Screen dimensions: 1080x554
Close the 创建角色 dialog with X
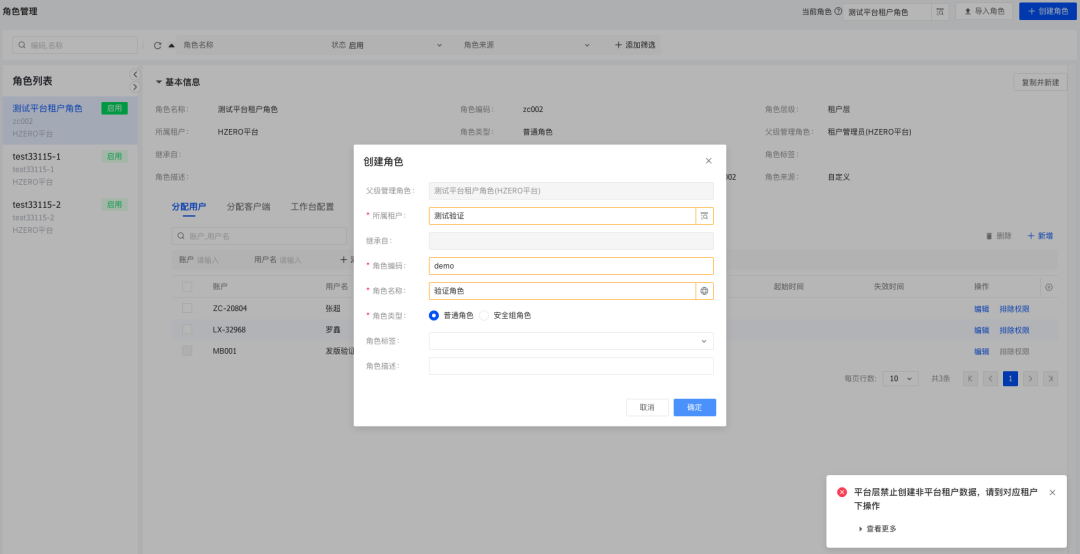pyautogui.click(x=709, y=161)
